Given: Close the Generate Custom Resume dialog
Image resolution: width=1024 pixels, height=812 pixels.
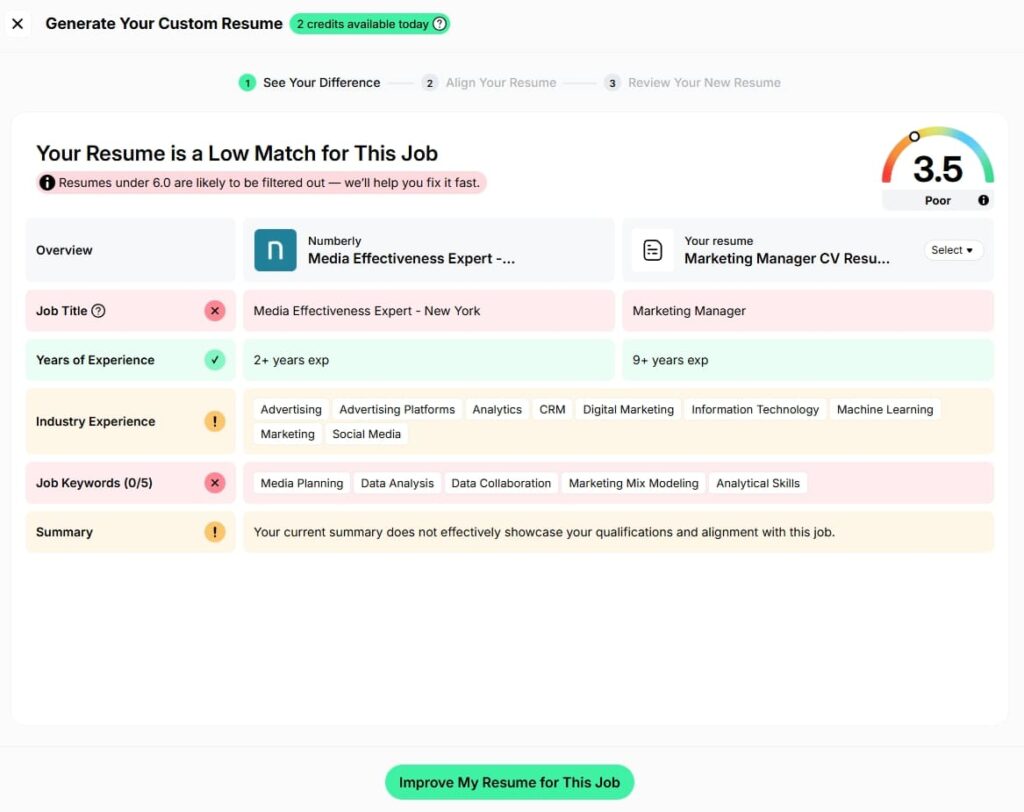Looking at the screenshot, I should tap(18, 24).
